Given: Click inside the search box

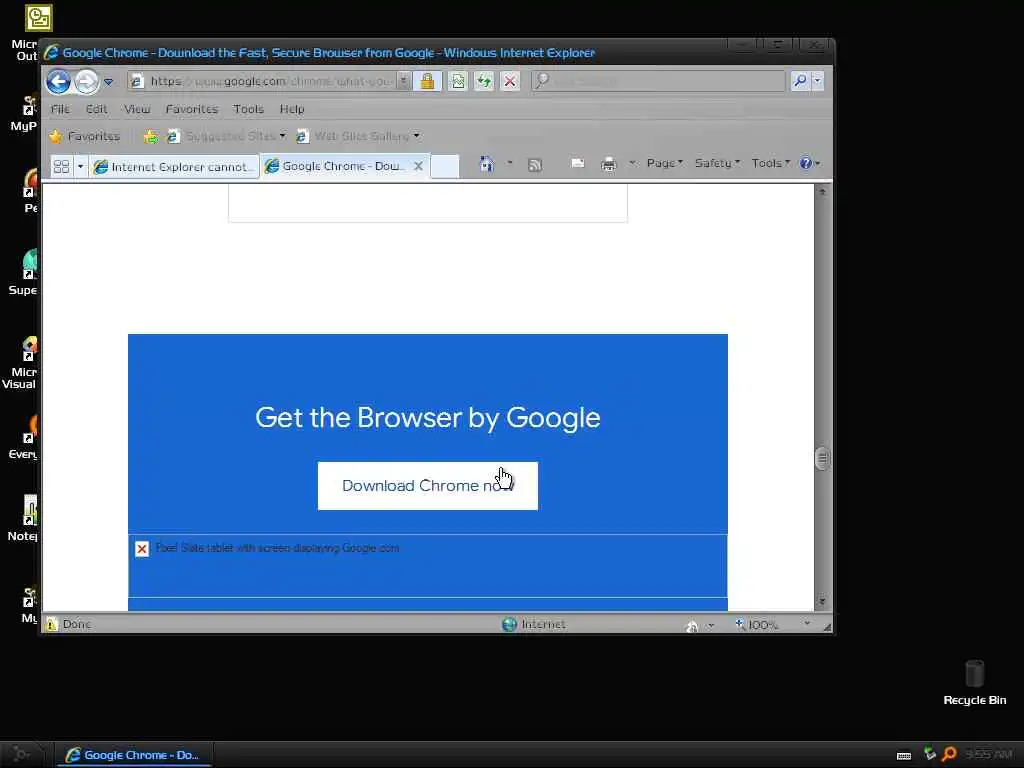Looking at the screenshot, I should click(x=660, y=81).
